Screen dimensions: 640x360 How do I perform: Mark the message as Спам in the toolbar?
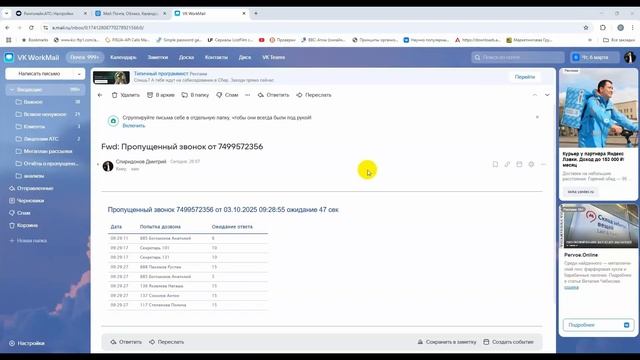coord(227,95)
